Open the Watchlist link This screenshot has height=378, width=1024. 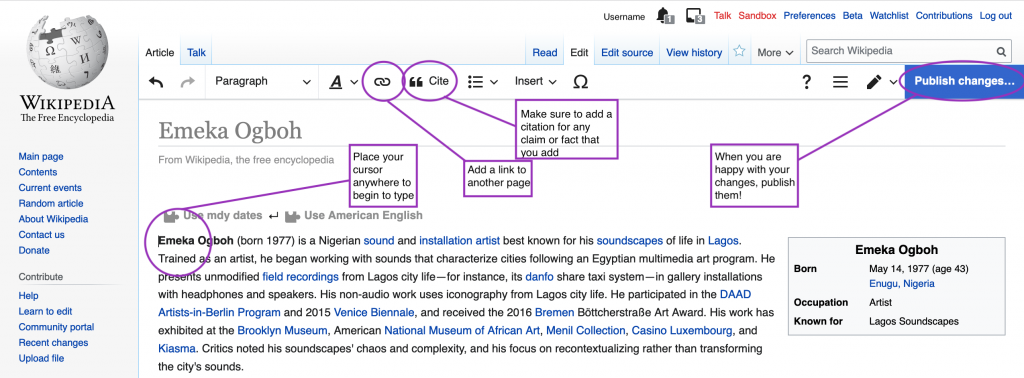coord(889,16)
